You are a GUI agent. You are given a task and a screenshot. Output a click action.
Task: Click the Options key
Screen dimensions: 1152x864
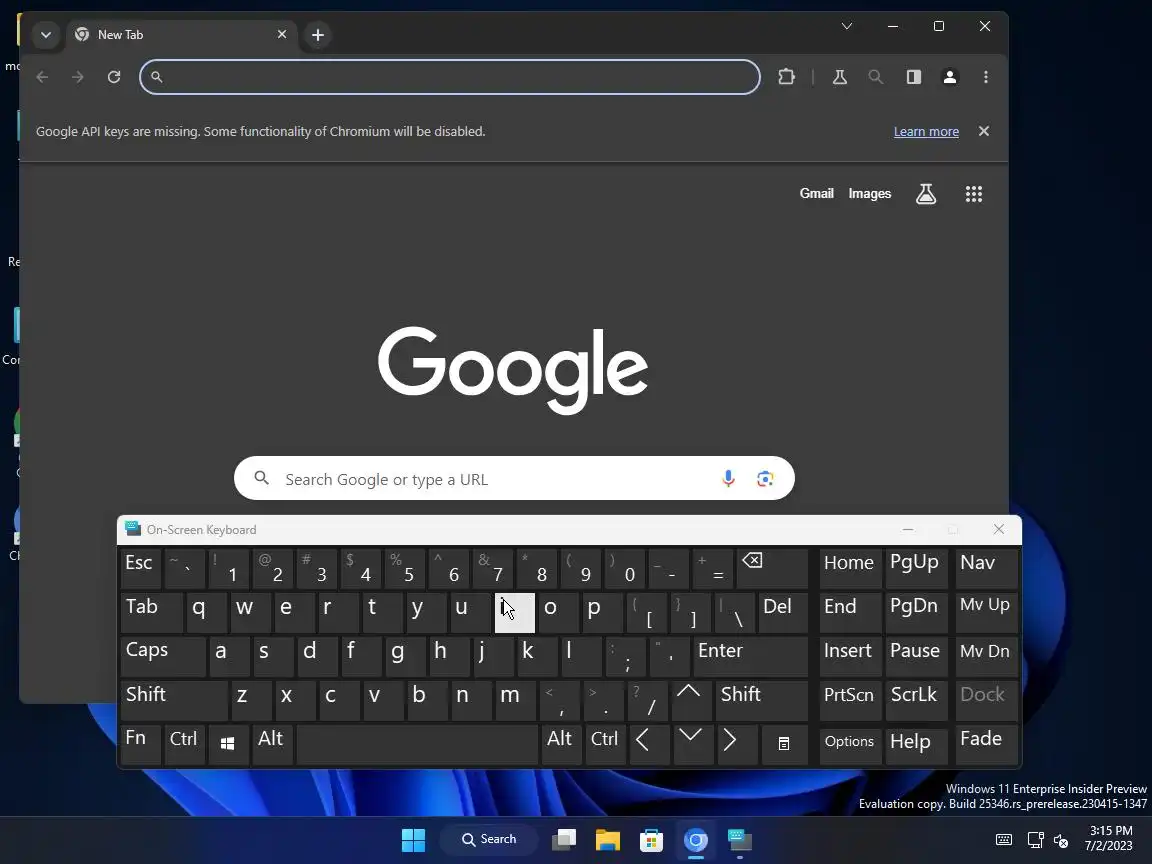(850, 744)
